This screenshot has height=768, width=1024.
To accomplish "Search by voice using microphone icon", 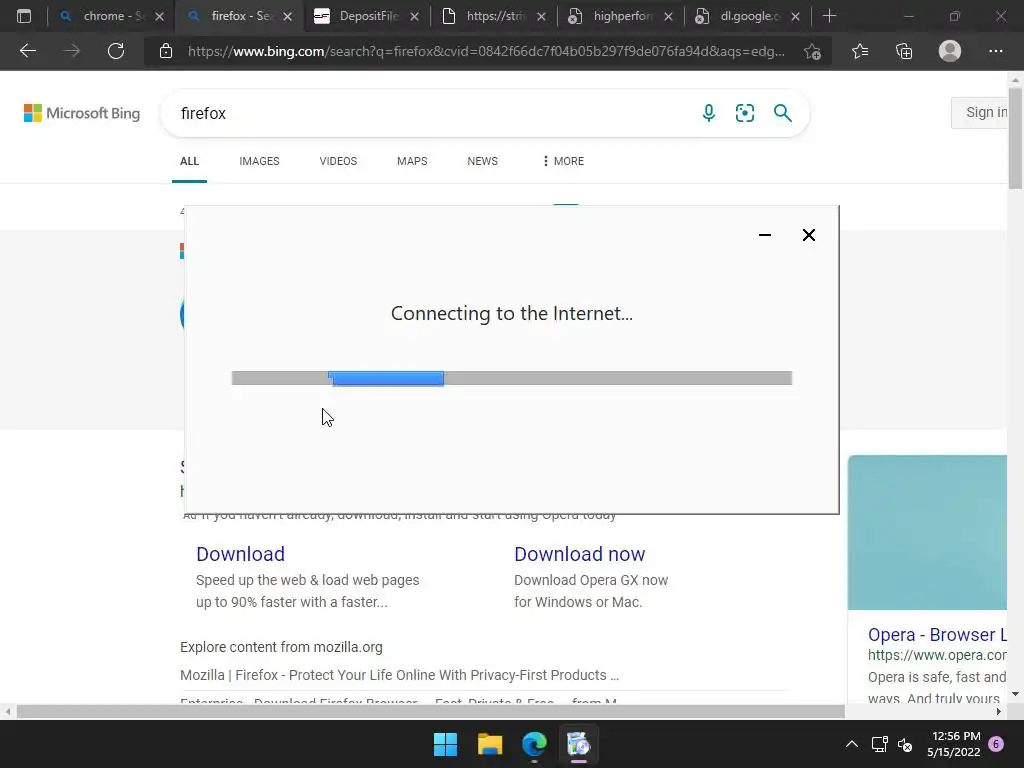I will click(709, 113).
